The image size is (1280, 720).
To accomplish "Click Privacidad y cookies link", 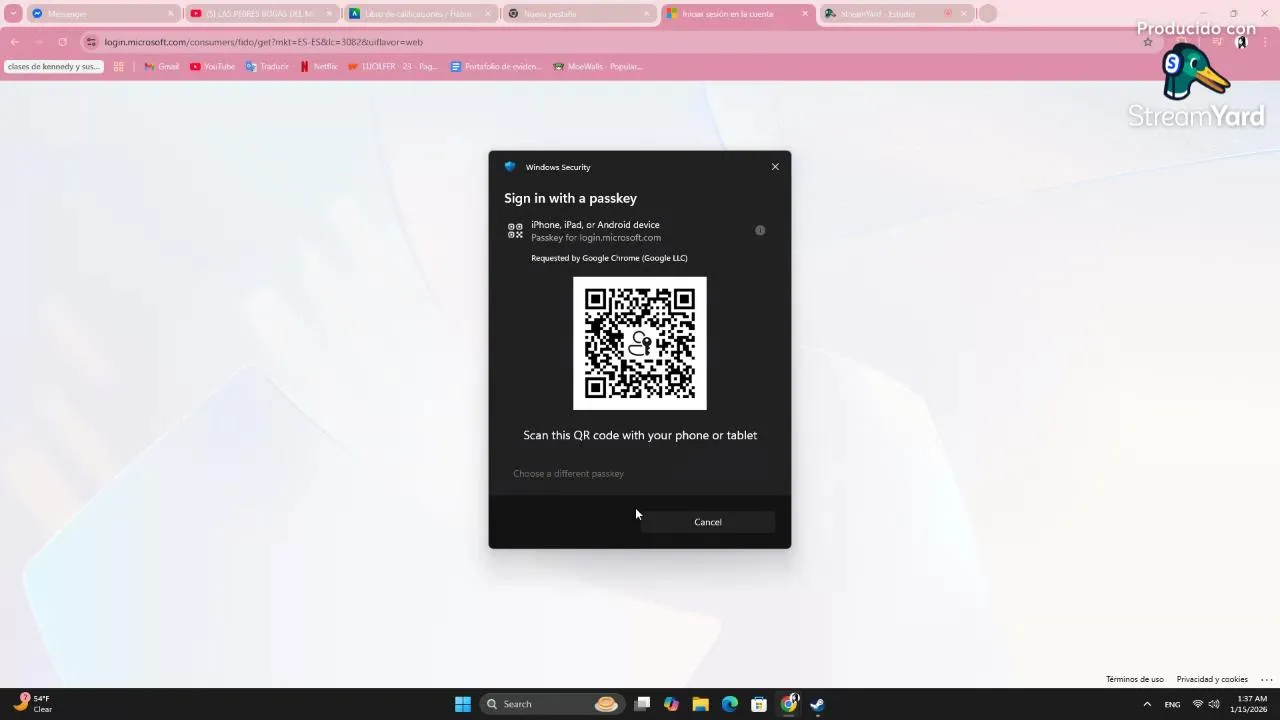I will point(1212,679).
